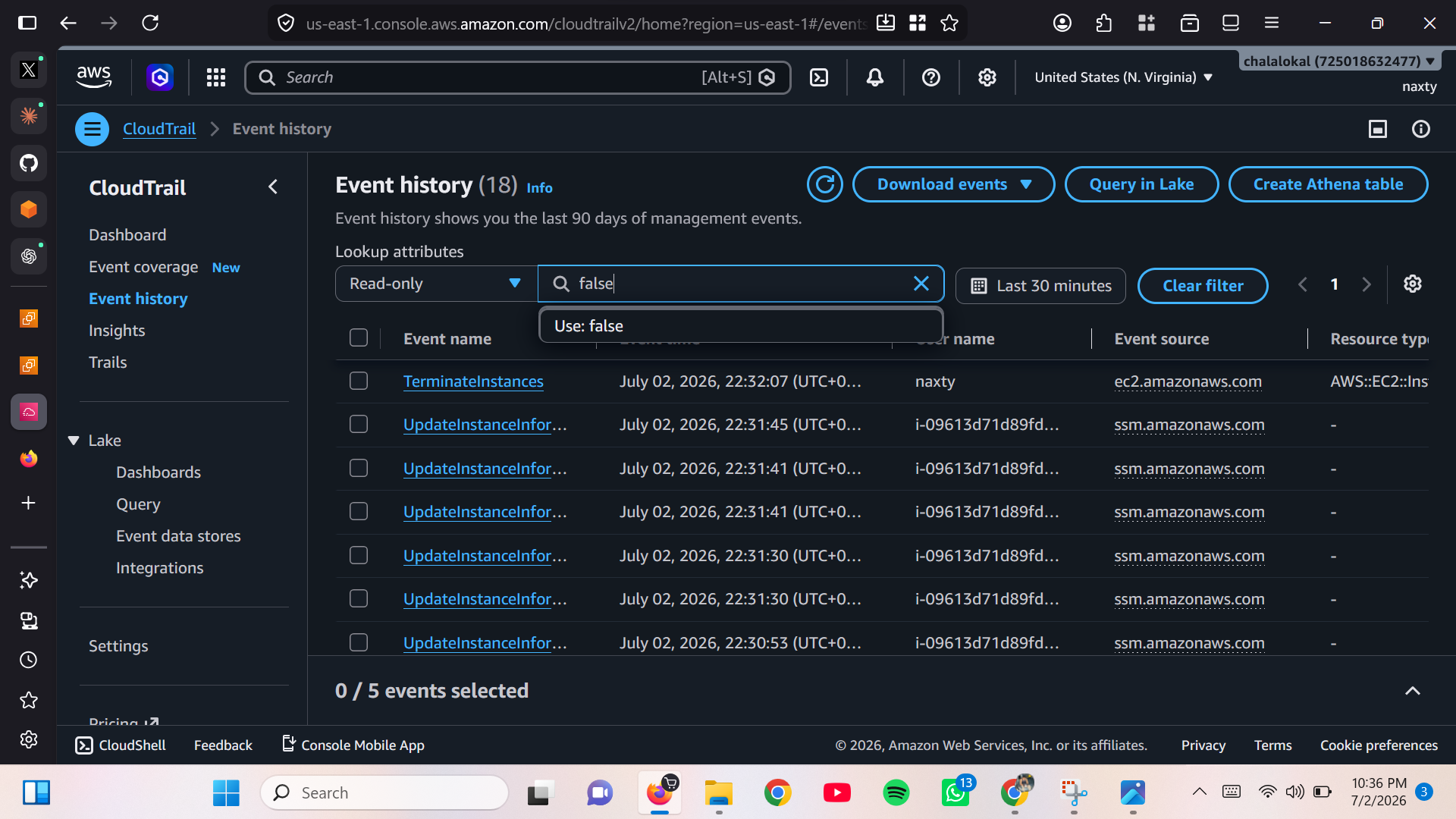The height and width of the screenshot is (819, 1456).
Task: Open Event data stores under Lake
Action: click(178, 536)
